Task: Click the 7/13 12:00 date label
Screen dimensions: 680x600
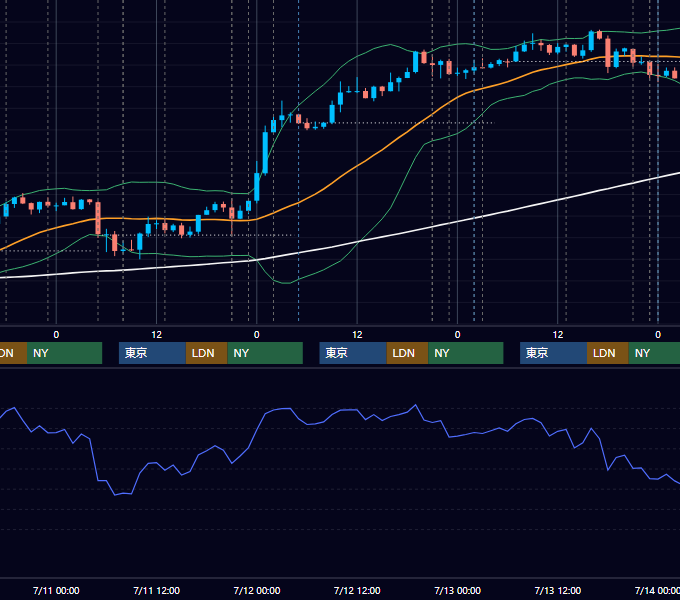Action: click(558, 590)
